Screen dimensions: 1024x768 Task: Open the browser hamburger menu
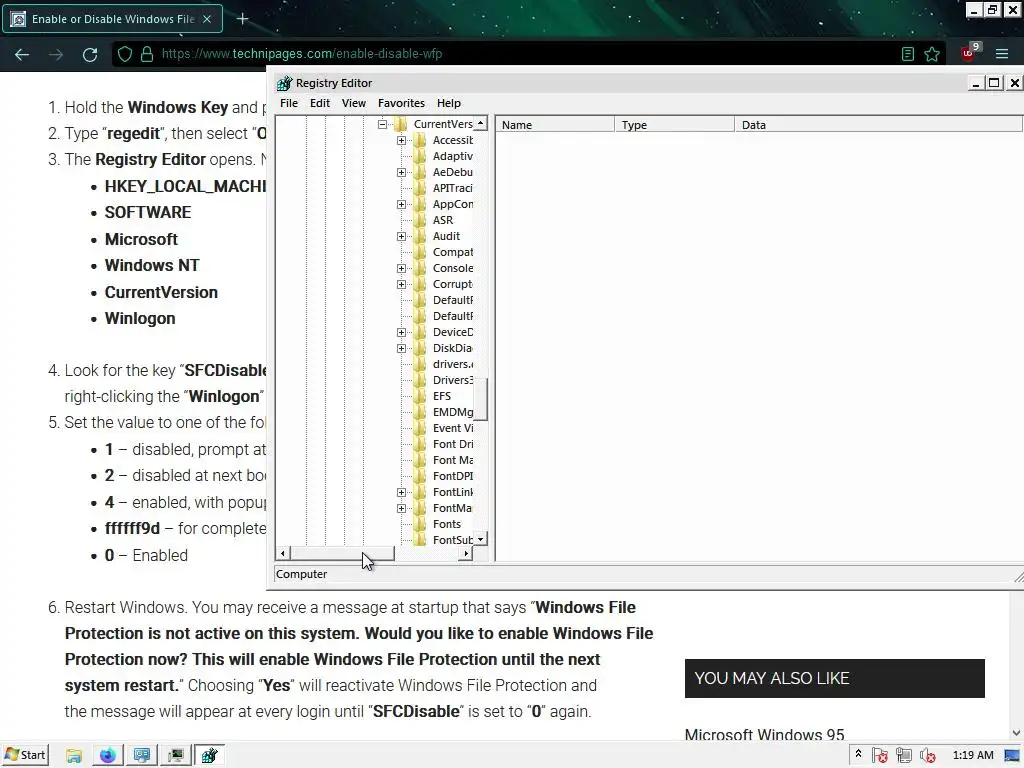tap(1002, 54)
